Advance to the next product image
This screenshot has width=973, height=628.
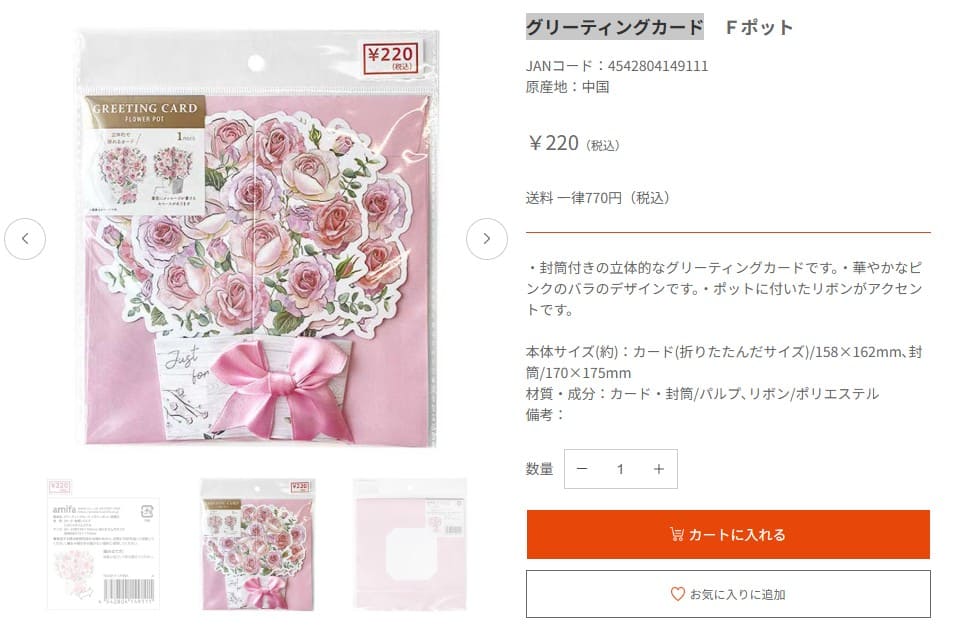tap(487, 239)
